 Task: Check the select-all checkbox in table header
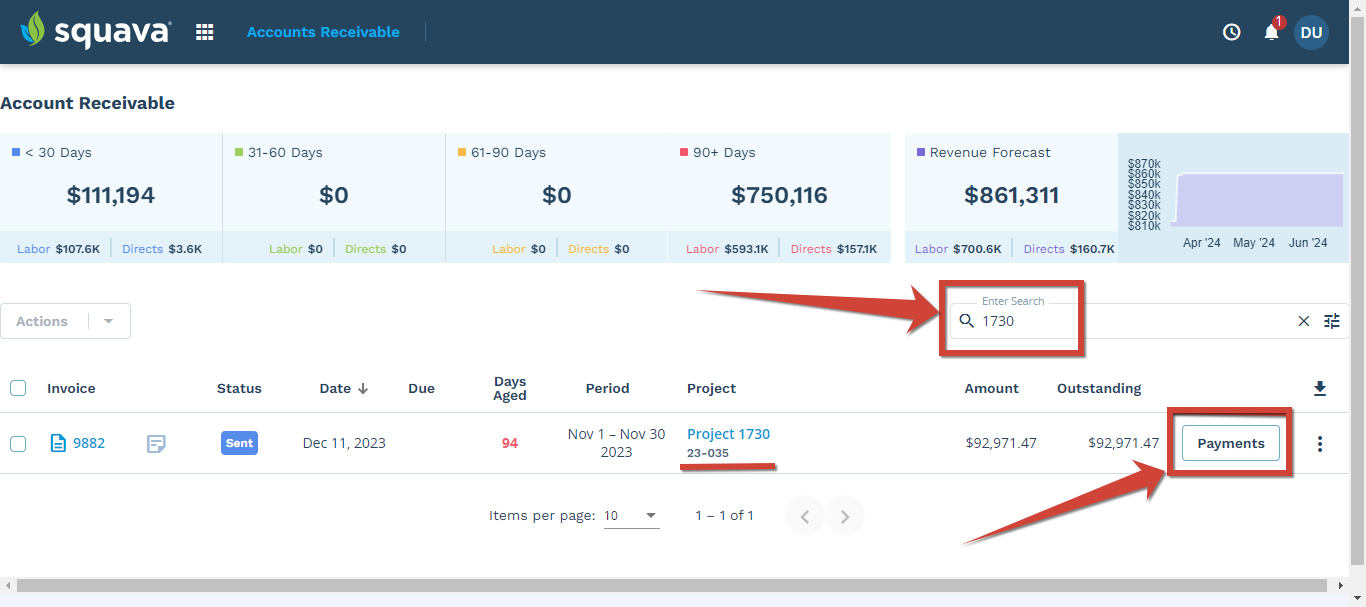click(x=18, y=388)
